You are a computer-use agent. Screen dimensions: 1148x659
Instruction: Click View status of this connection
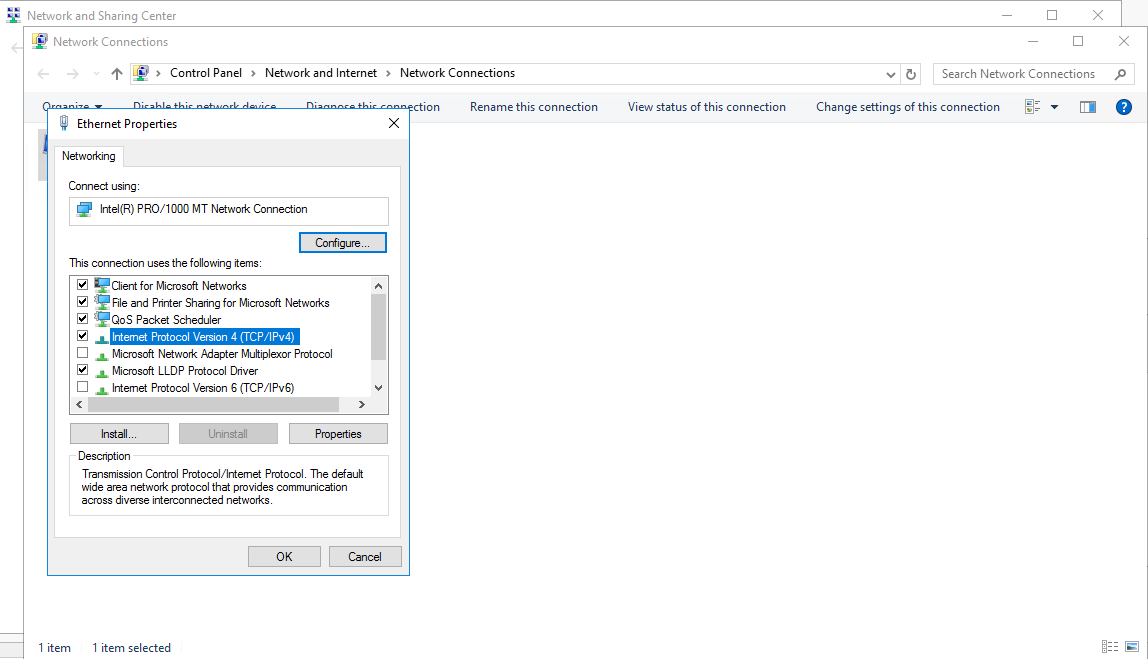(x=707, y=107)
